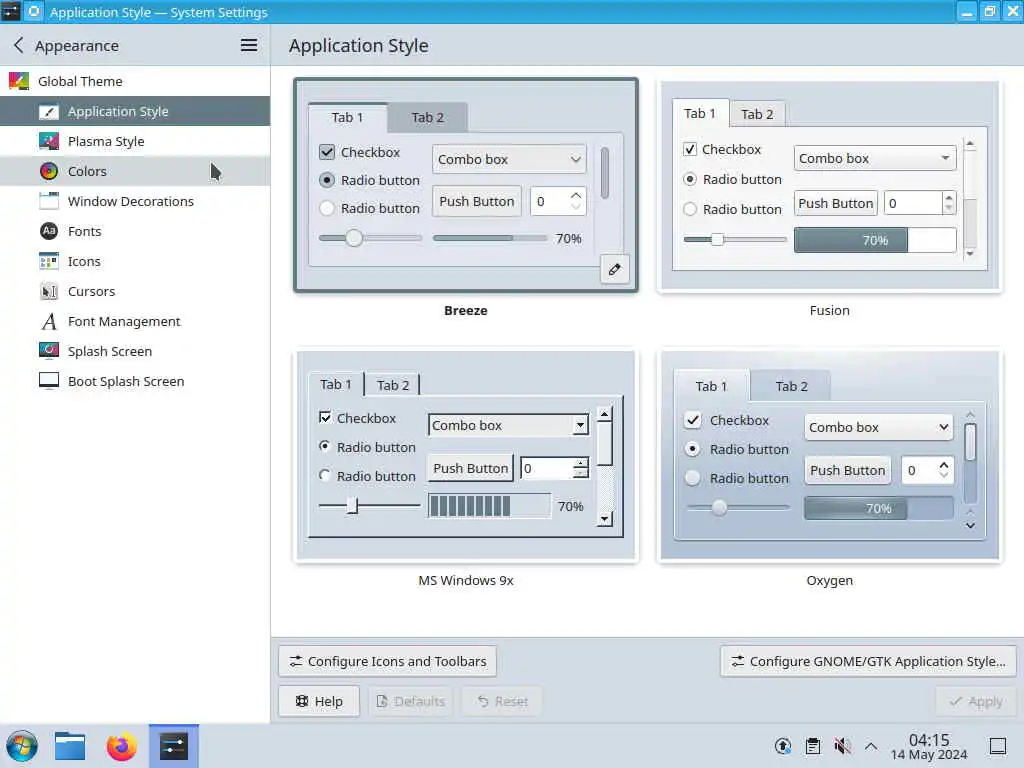Open the Combo box in Fusion preview
The image size is (1024, 768).
[875, 158]
